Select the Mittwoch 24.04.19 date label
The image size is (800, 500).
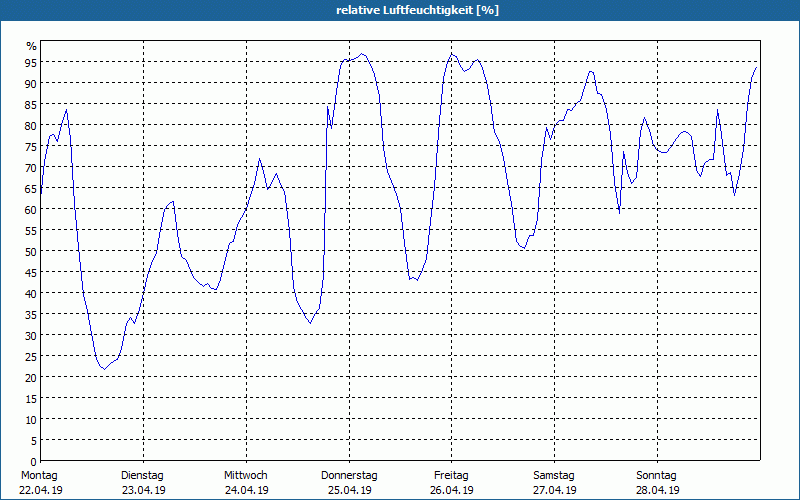pyautogui.click(x=246, y=483)
